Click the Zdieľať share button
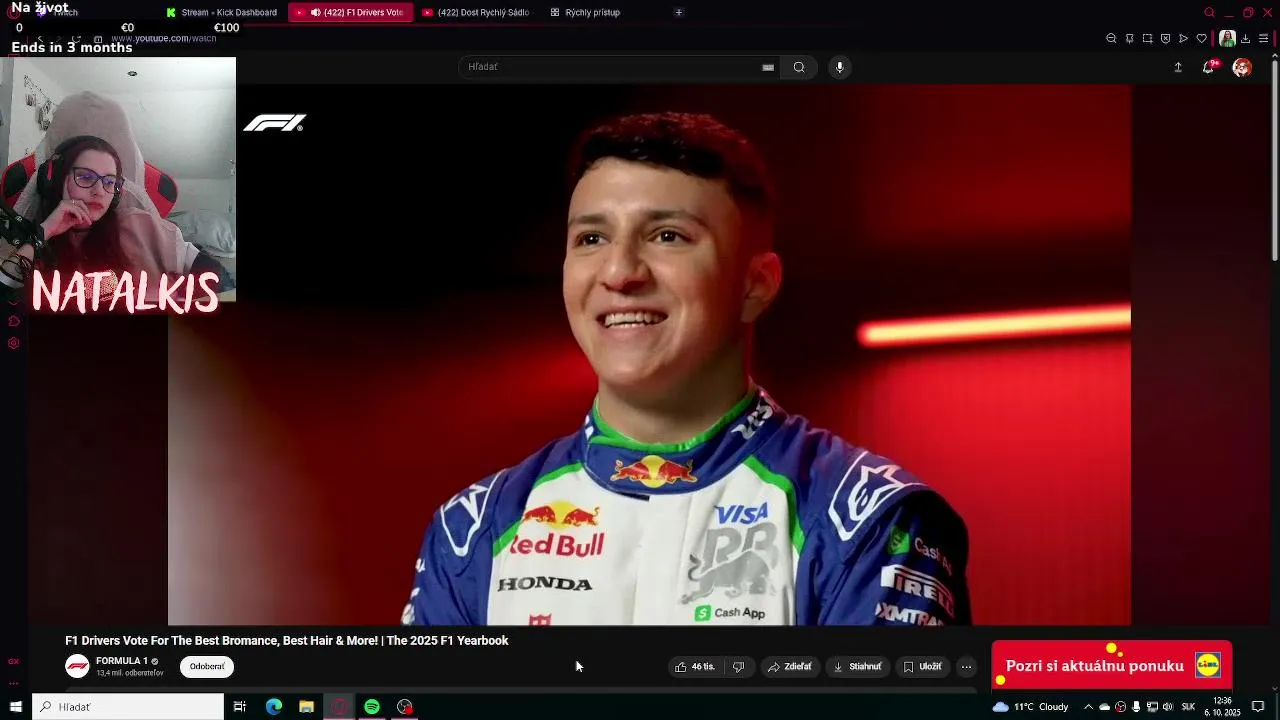This screenshot has height=720, width=1280. click(x=789, y=667)
